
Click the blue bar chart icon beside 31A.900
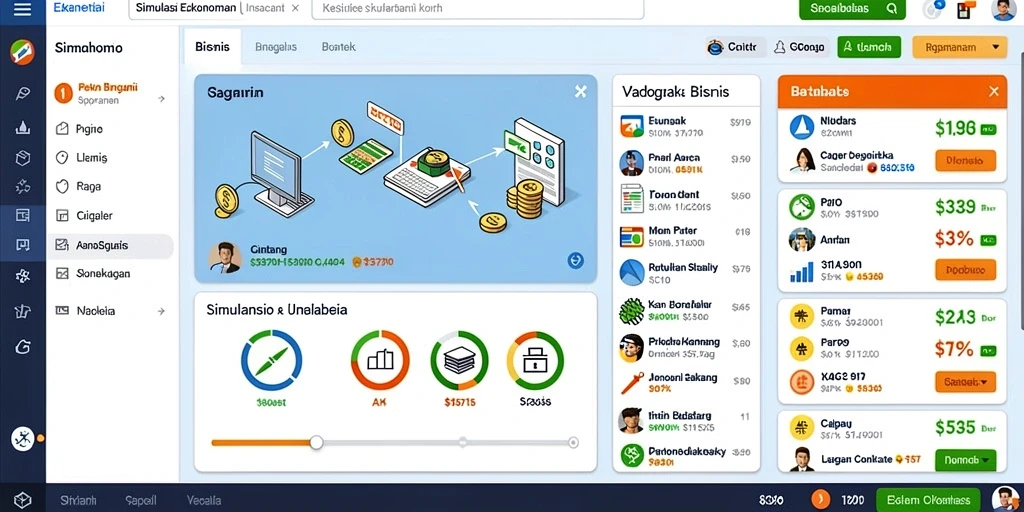point(801,272)
